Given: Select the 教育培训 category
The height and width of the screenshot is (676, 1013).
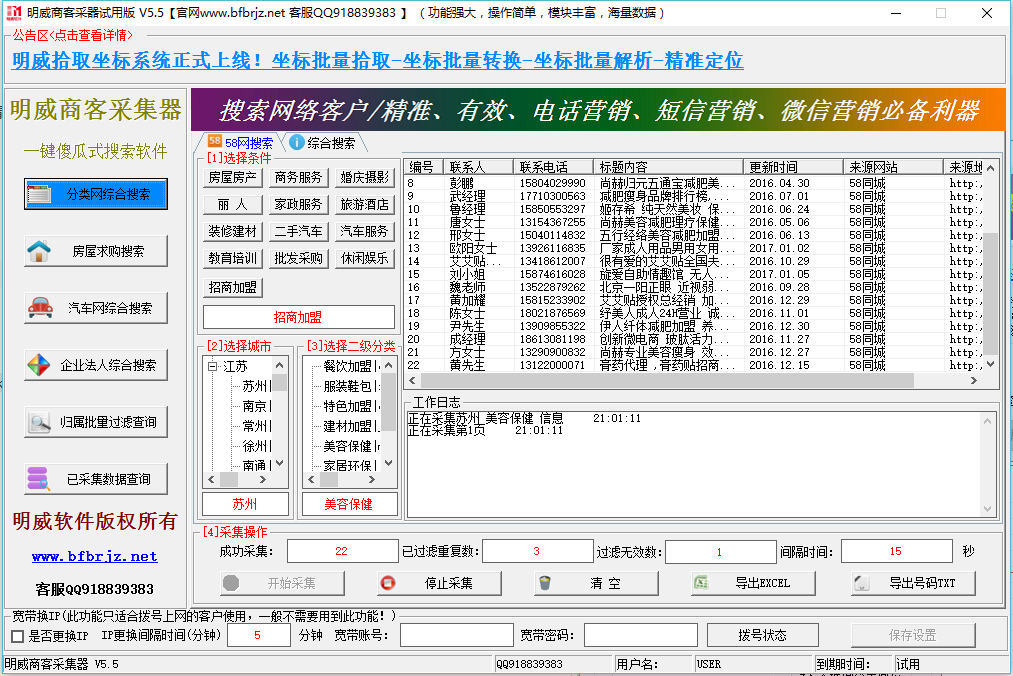Looking at the screenshot, I should pos(233,259).
